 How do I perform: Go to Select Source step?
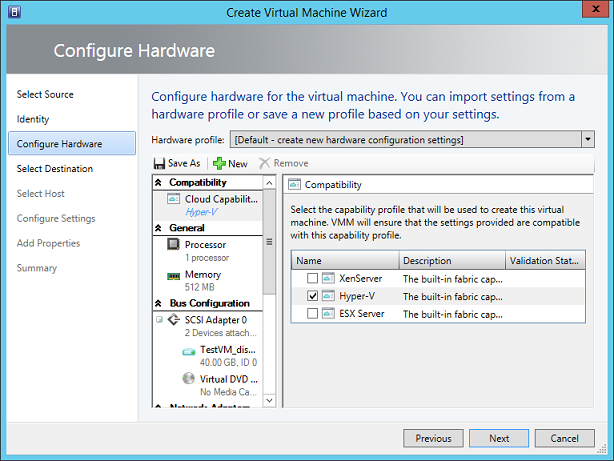(45, 94)
